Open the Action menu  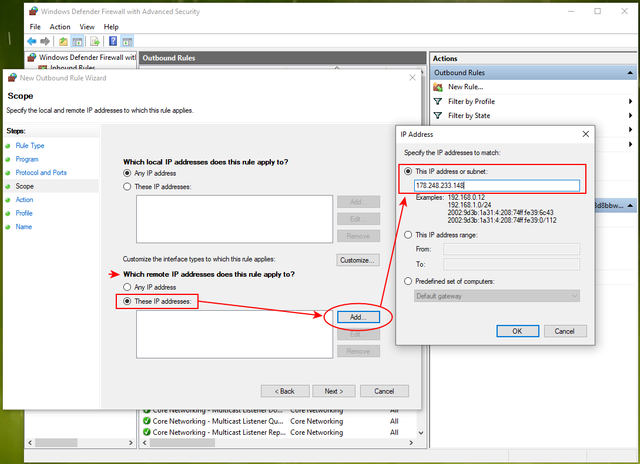click(x=60, y=27)
